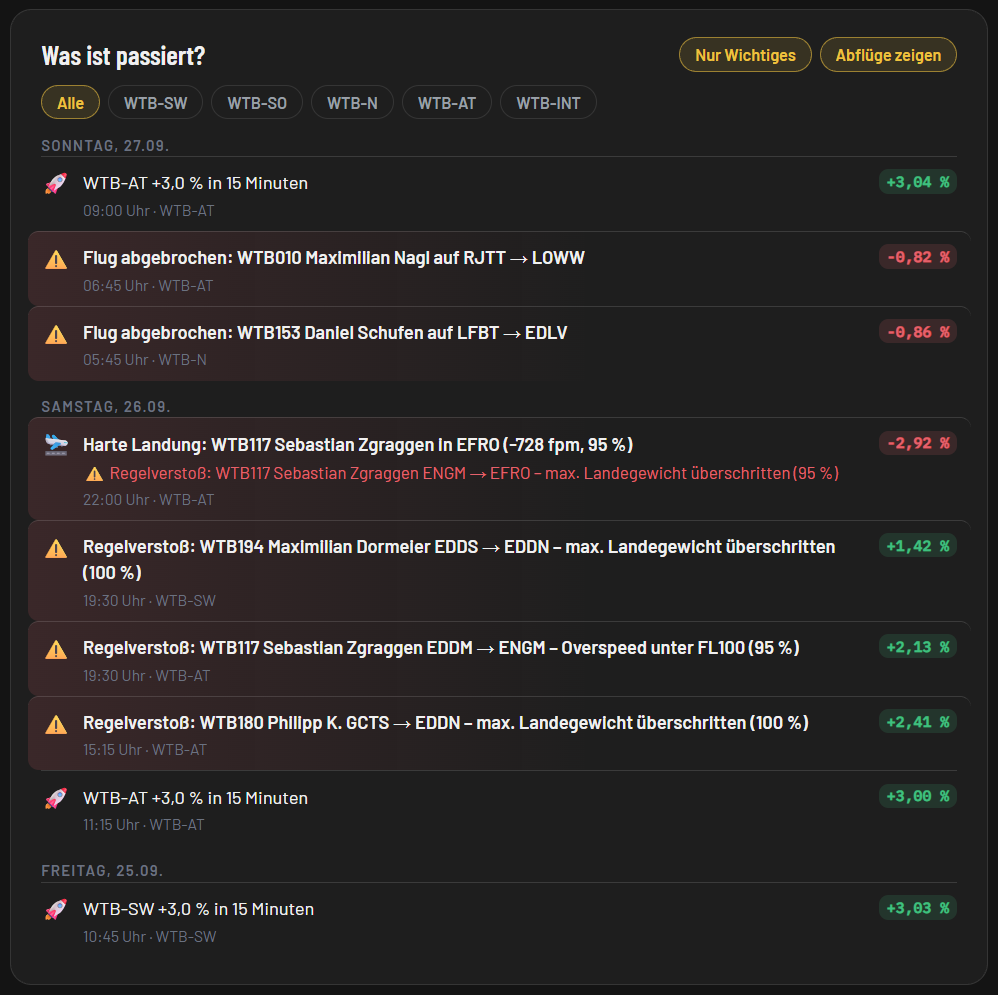Open the Harte Landung WTB117 Sebastian Zgraggen event
Image resolution: width=998 pixels, height=995 pixels.
[499, 469]
